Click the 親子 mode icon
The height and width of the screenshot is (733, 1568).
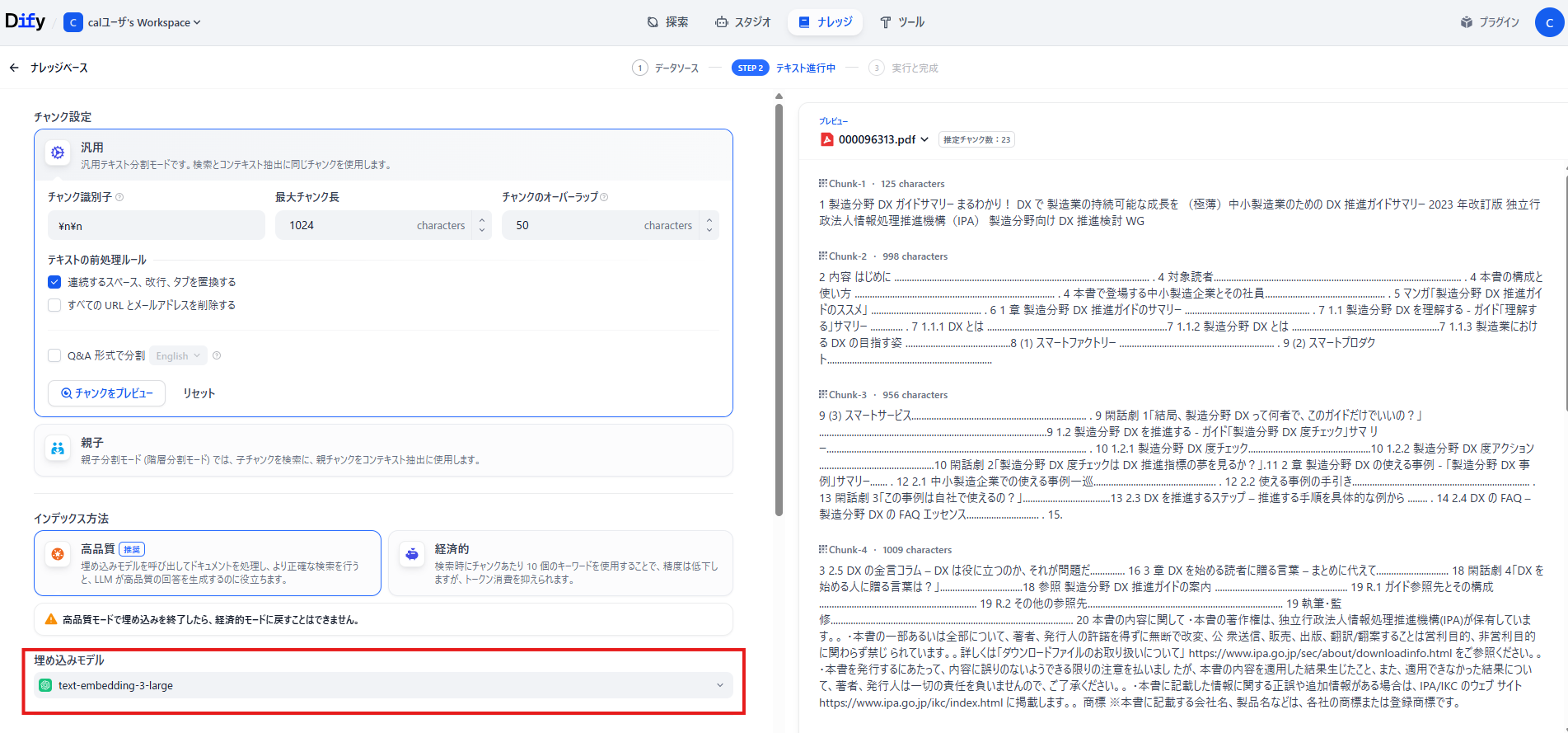click(x=58, y=449)
